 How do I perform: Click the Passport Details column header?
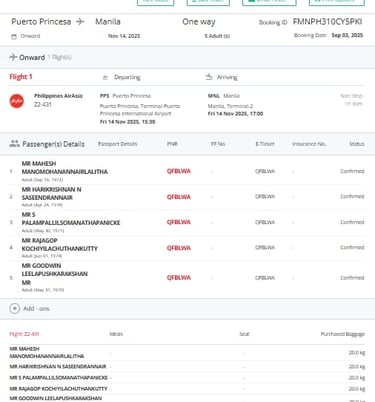[118, 144]
